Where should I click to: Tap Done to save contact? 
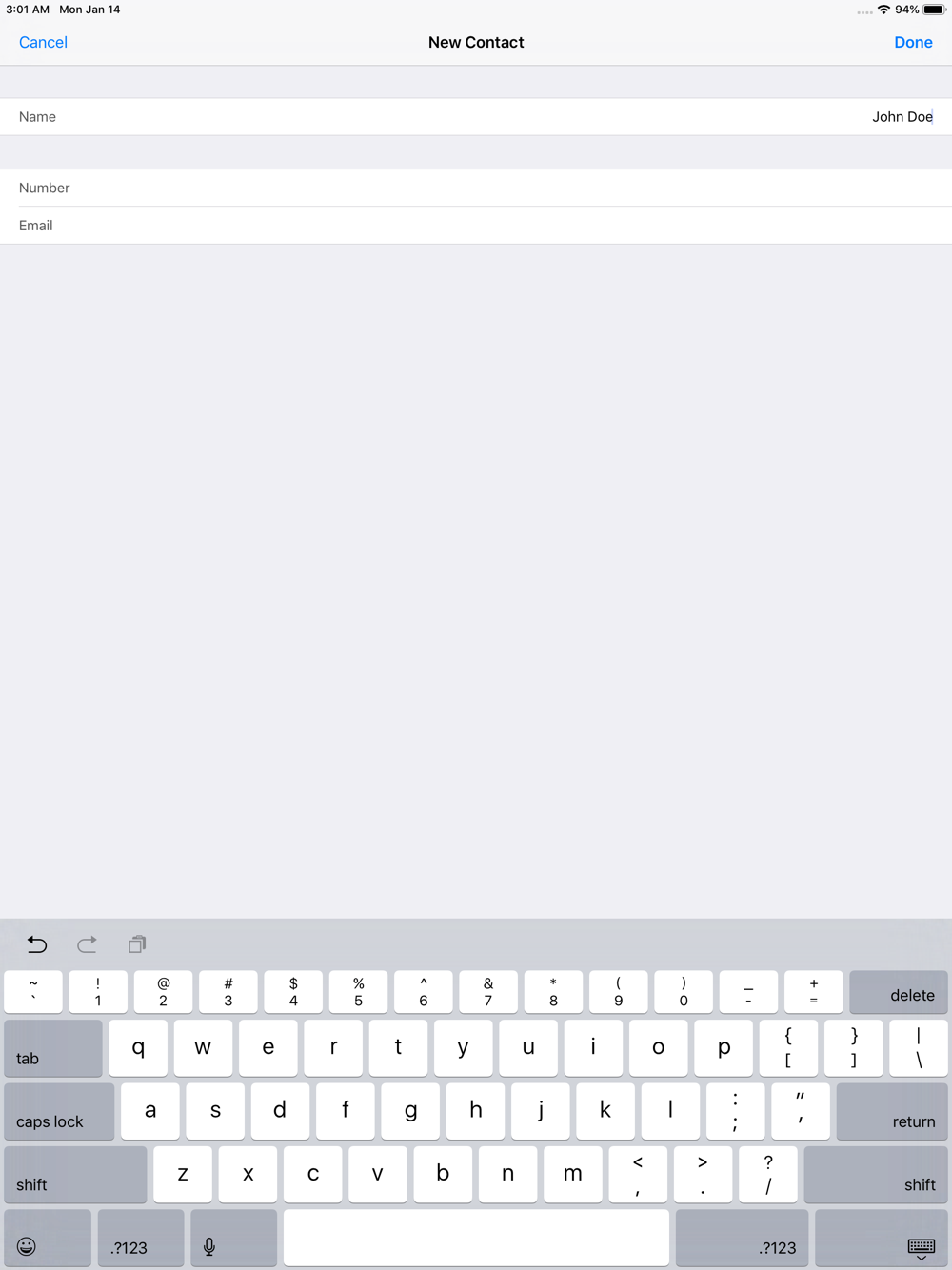click(913, 42)
